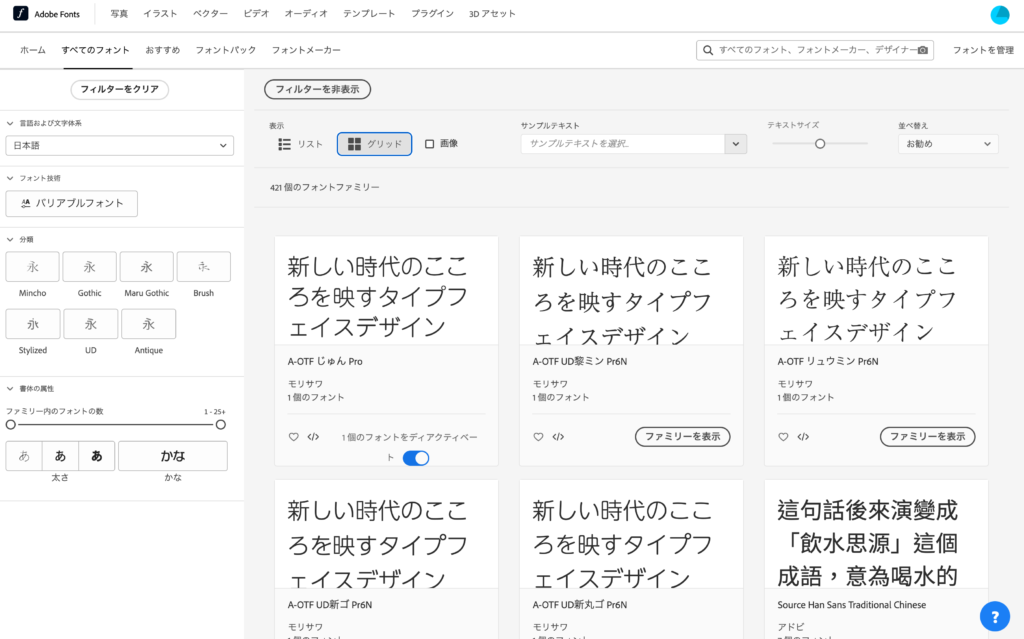Image resolution: width=1024 pixels, height=639 pixels.
Task: Favorite A-OTF UD黎ミン Pr6N with heart icon
Action: click(538, 437)
